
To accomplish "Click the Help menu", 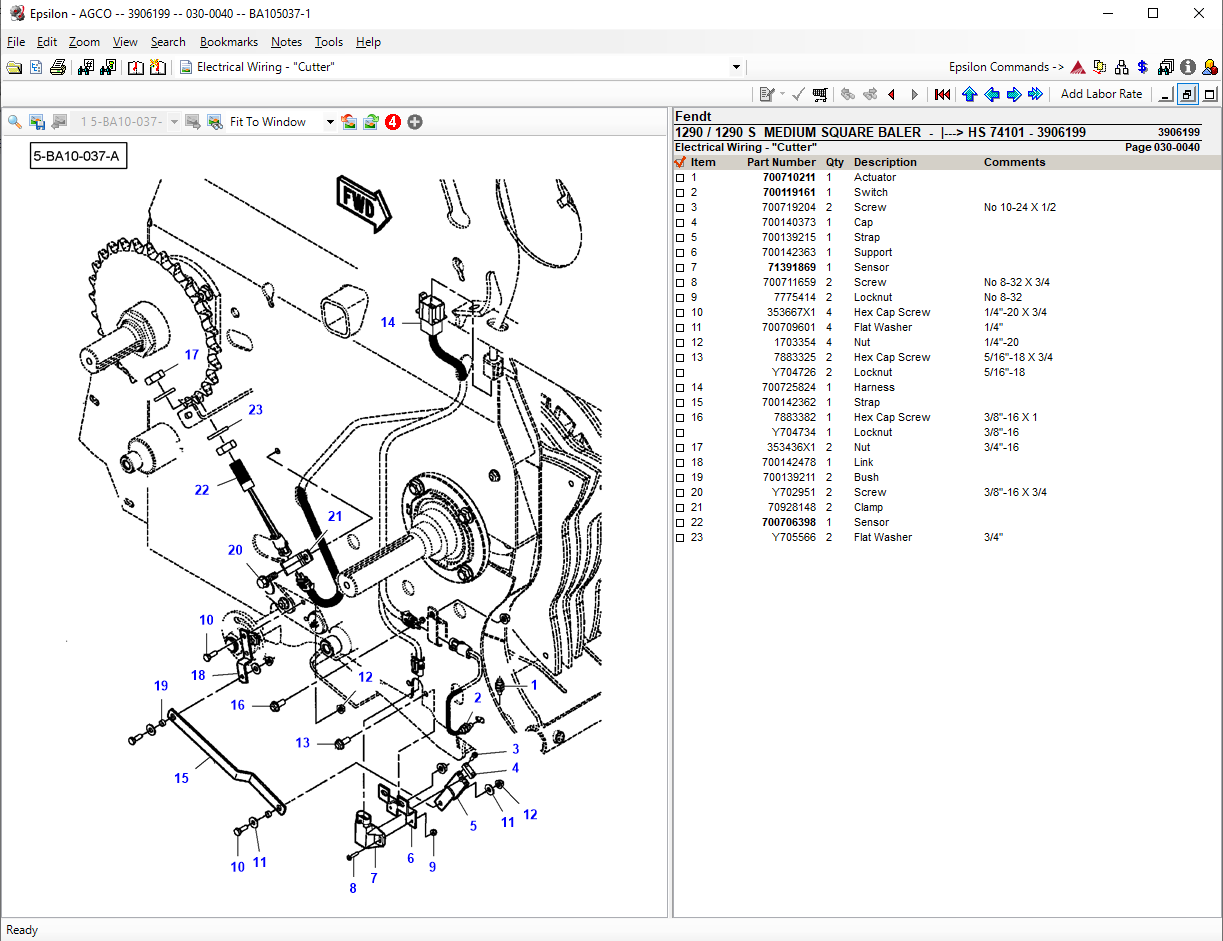I will pyautogui.click(x=368, y=42).
